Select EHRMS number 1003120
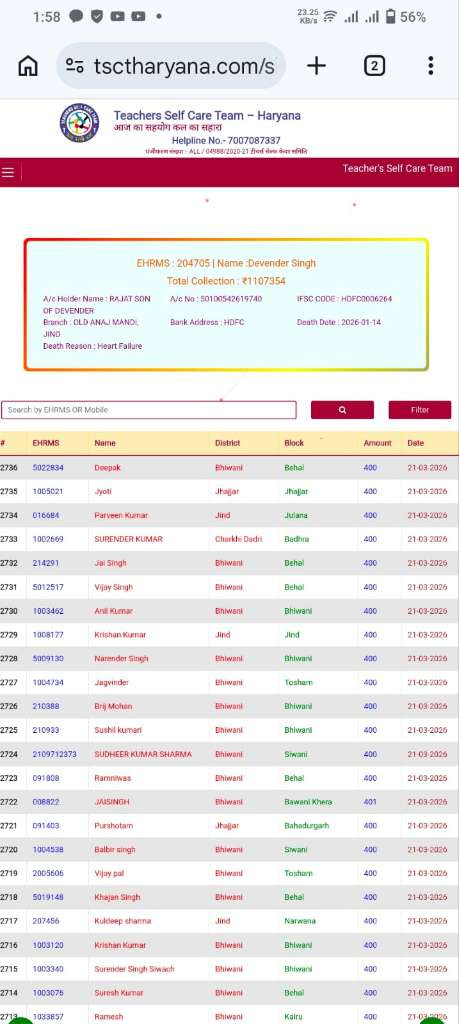 pos(48,945)
